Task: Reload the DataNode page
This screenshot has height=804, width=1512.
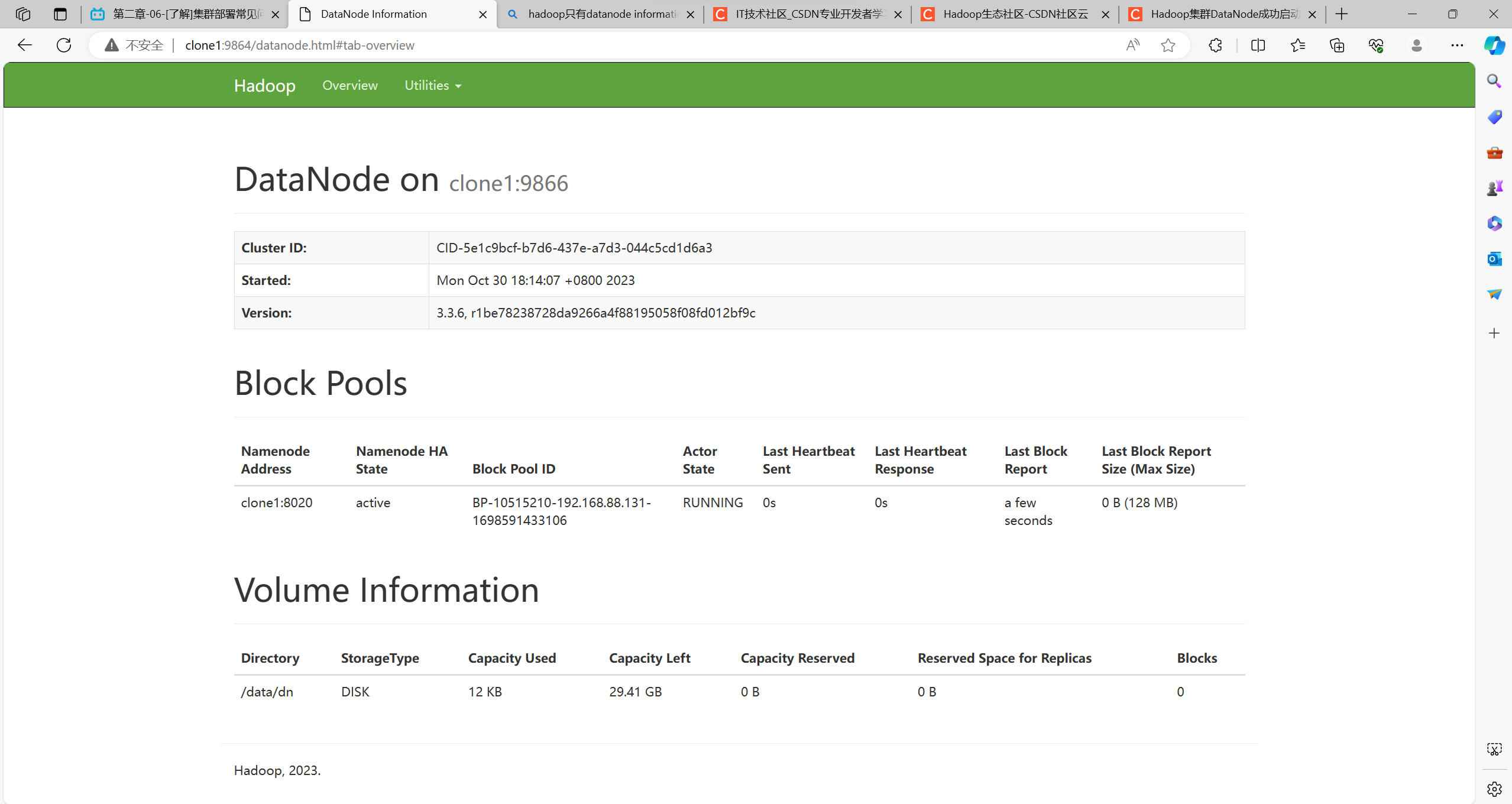Action: (x=64, y=45)
